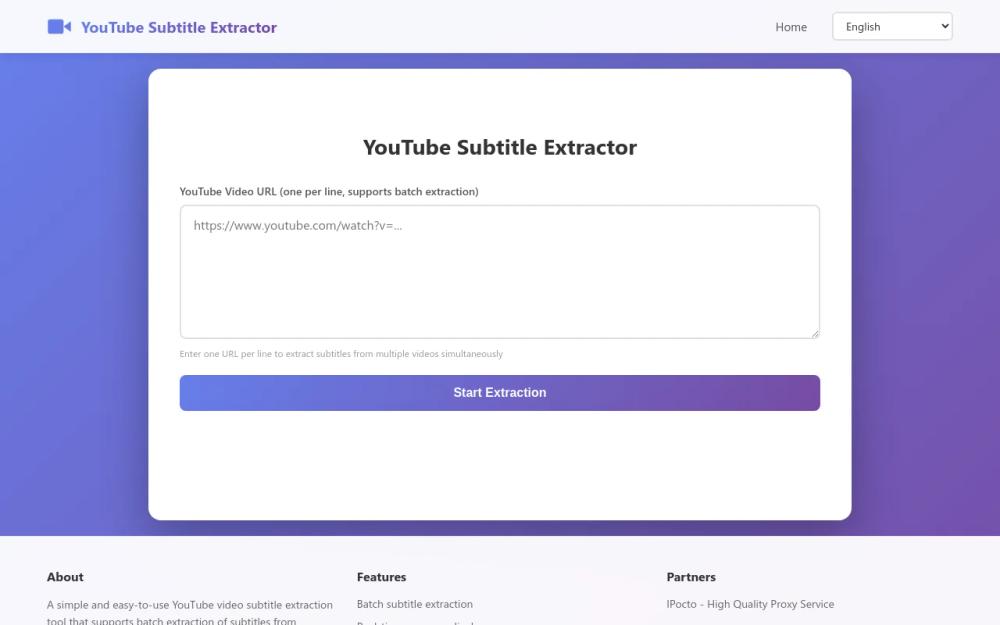Select Home in the top navigation bar
1000x625 pixels.
coord(791,27)
